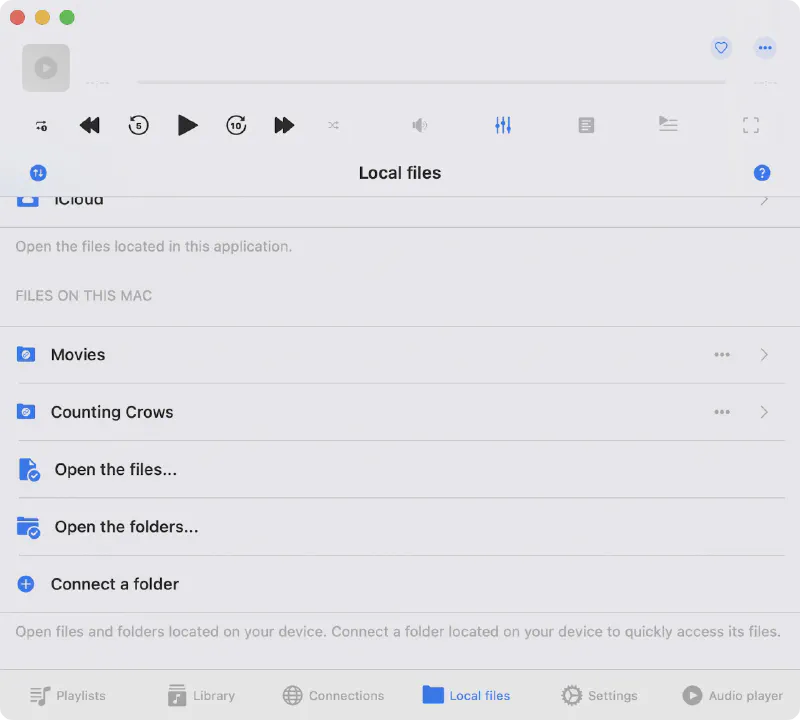The image size is (800, 720).
Task: Jump to the previous track
Action: [x=90, y=125]
